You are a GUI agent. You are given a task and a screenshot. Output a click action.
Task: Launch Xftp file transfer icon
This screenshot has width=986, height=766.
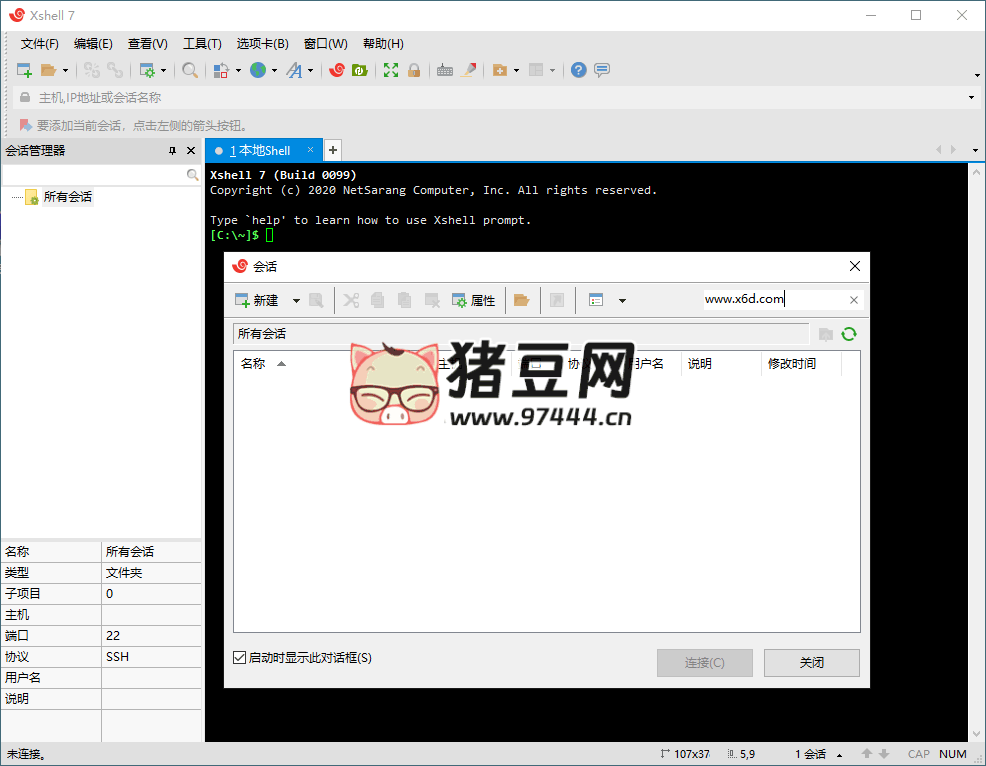[360, 70]
